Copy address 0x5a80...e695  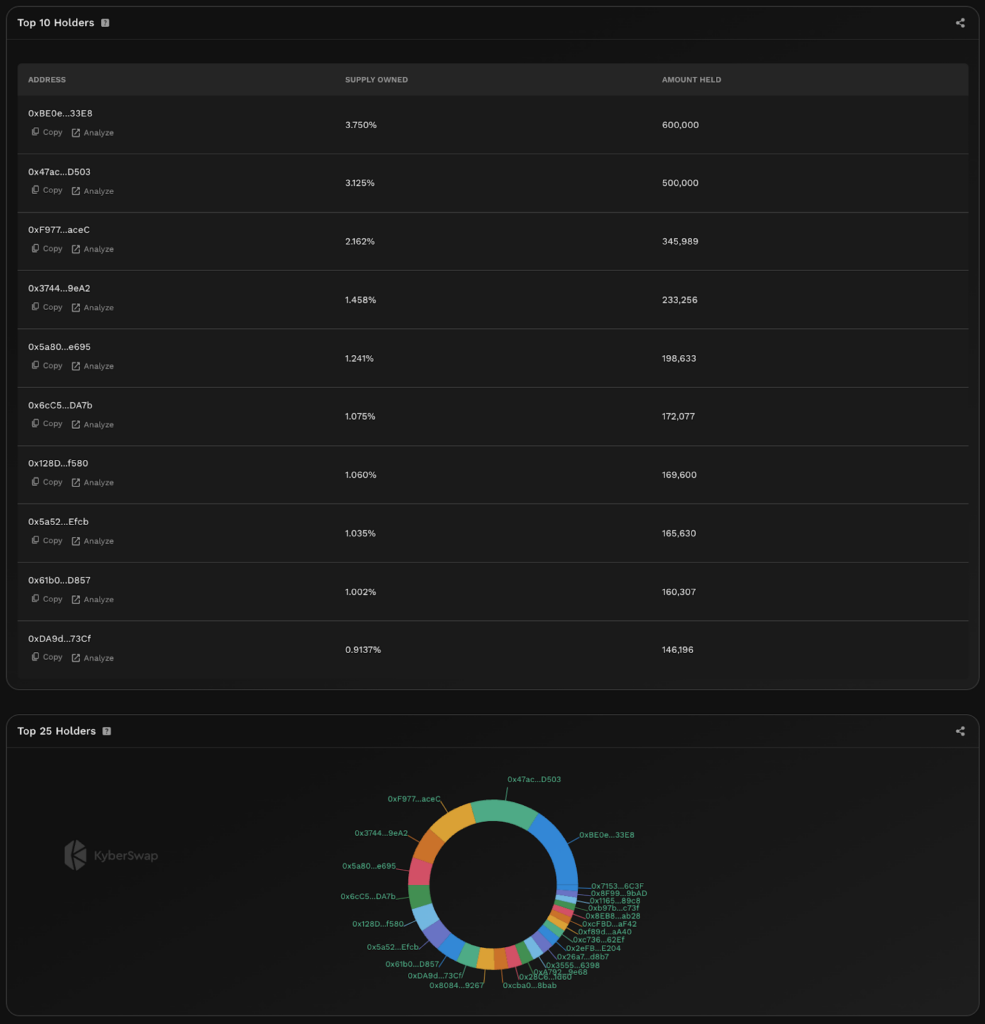[x=47, y=365]
